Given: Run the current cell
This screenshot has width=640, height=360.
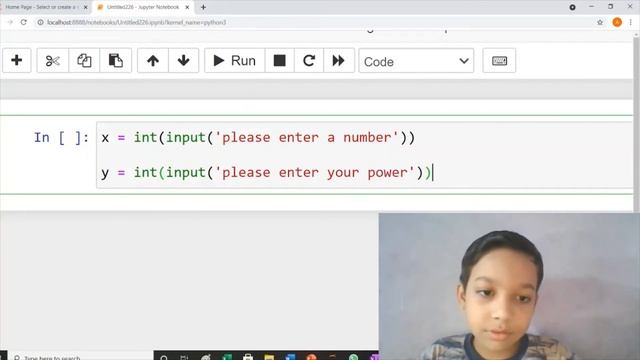Looking at the screenshot, I should [235, 60].
